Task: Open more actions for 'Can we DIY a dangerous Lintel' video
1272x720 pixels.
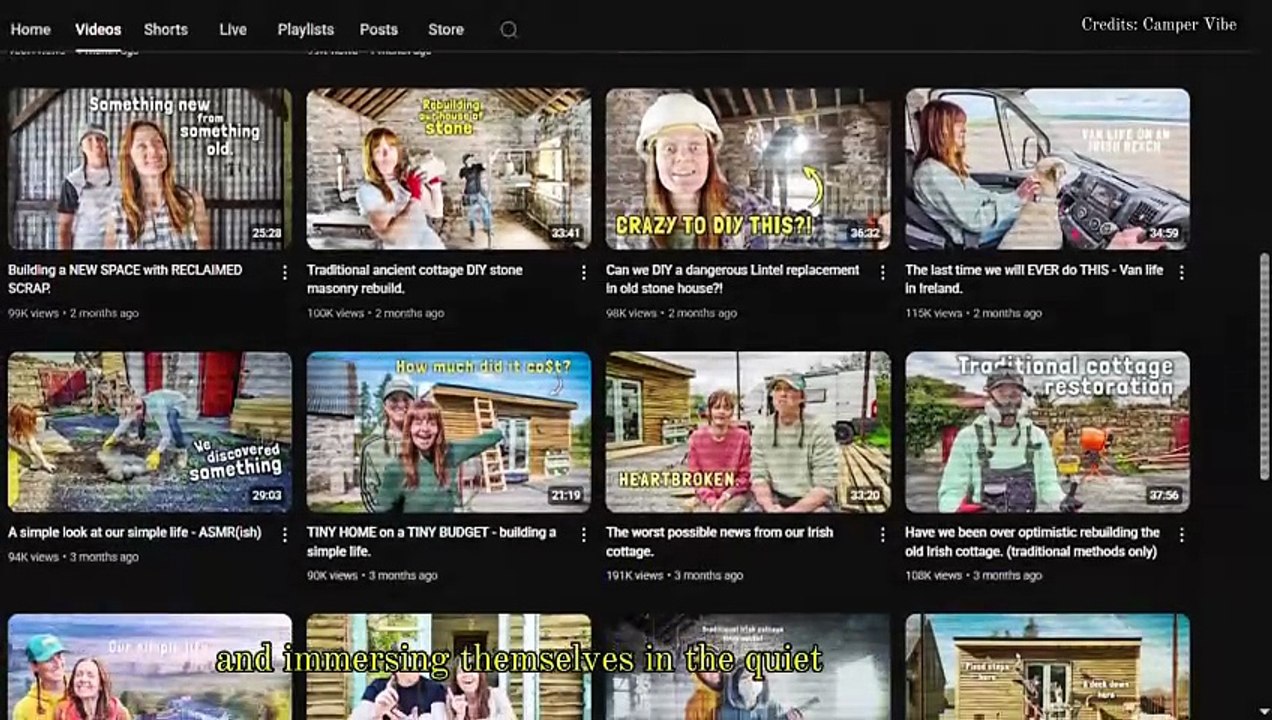Action: coord(882,272)
